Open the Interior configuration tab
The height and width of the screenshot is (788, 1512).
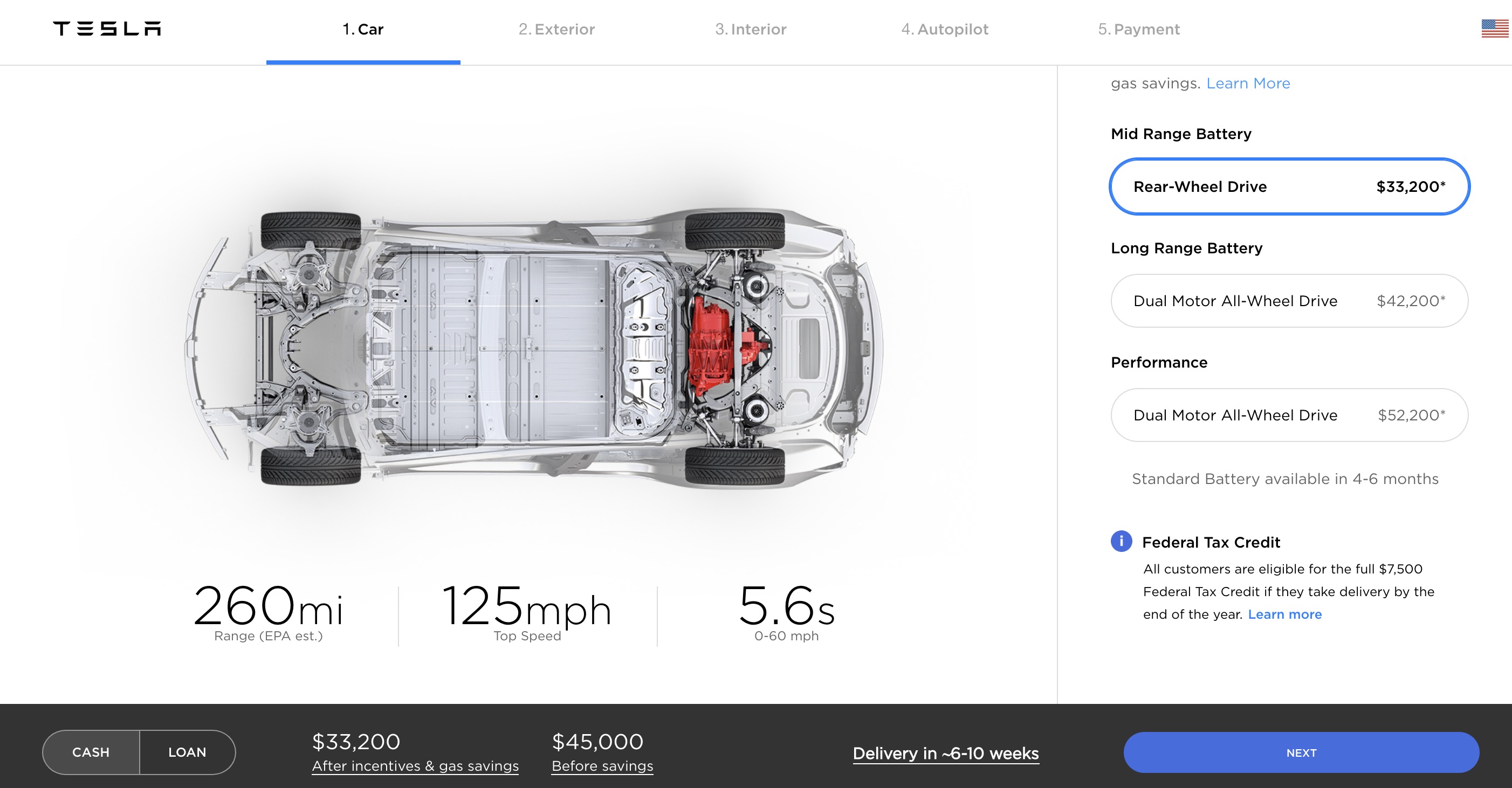coord(750,29)
